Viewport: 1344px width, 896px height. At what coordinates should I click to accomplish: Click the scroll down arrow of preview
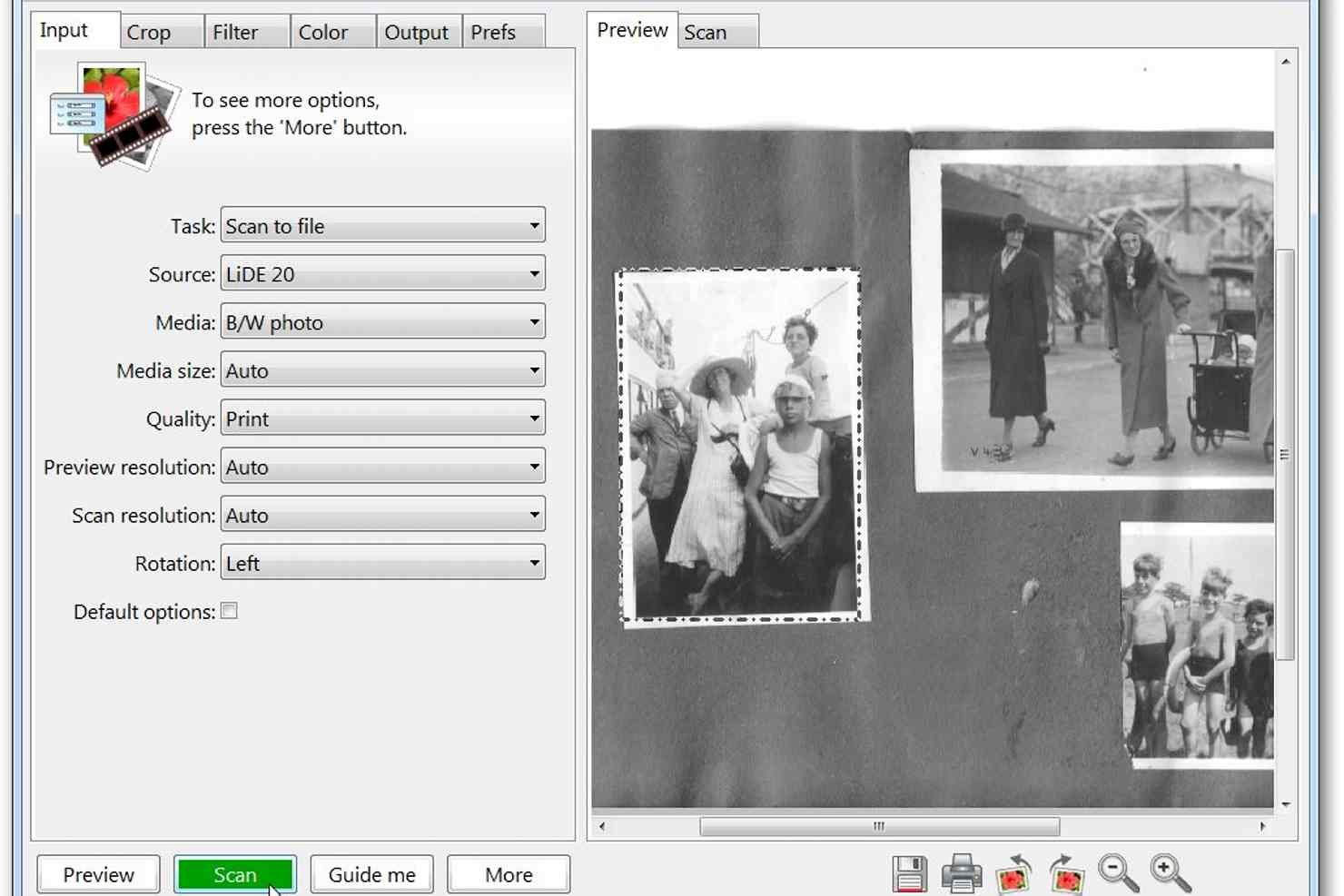click(1285, 804)
